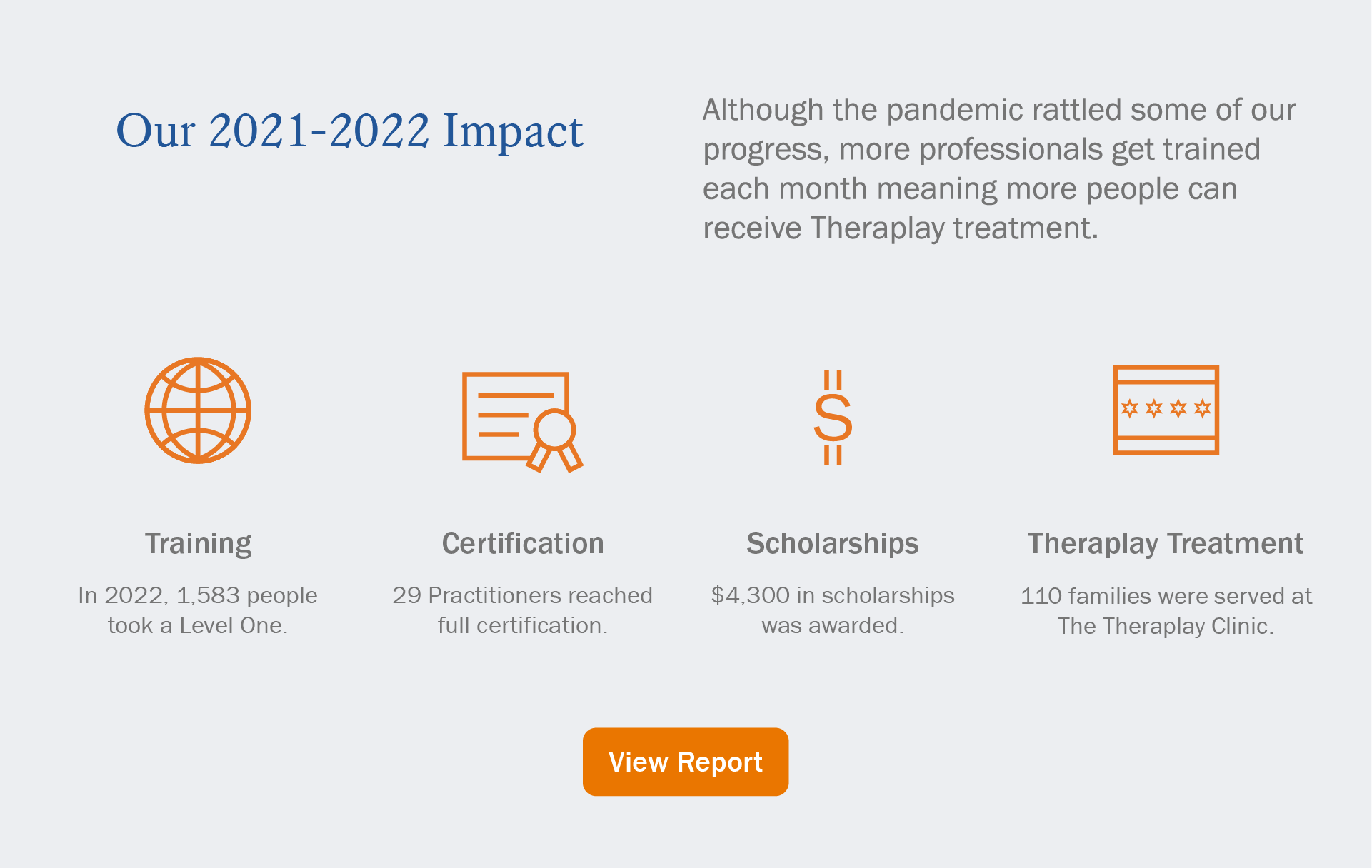Click the 'In 2022, 1,583 people' line
Image resolution: width=1372 pixels, height=868 pixels.
point(198,595)
